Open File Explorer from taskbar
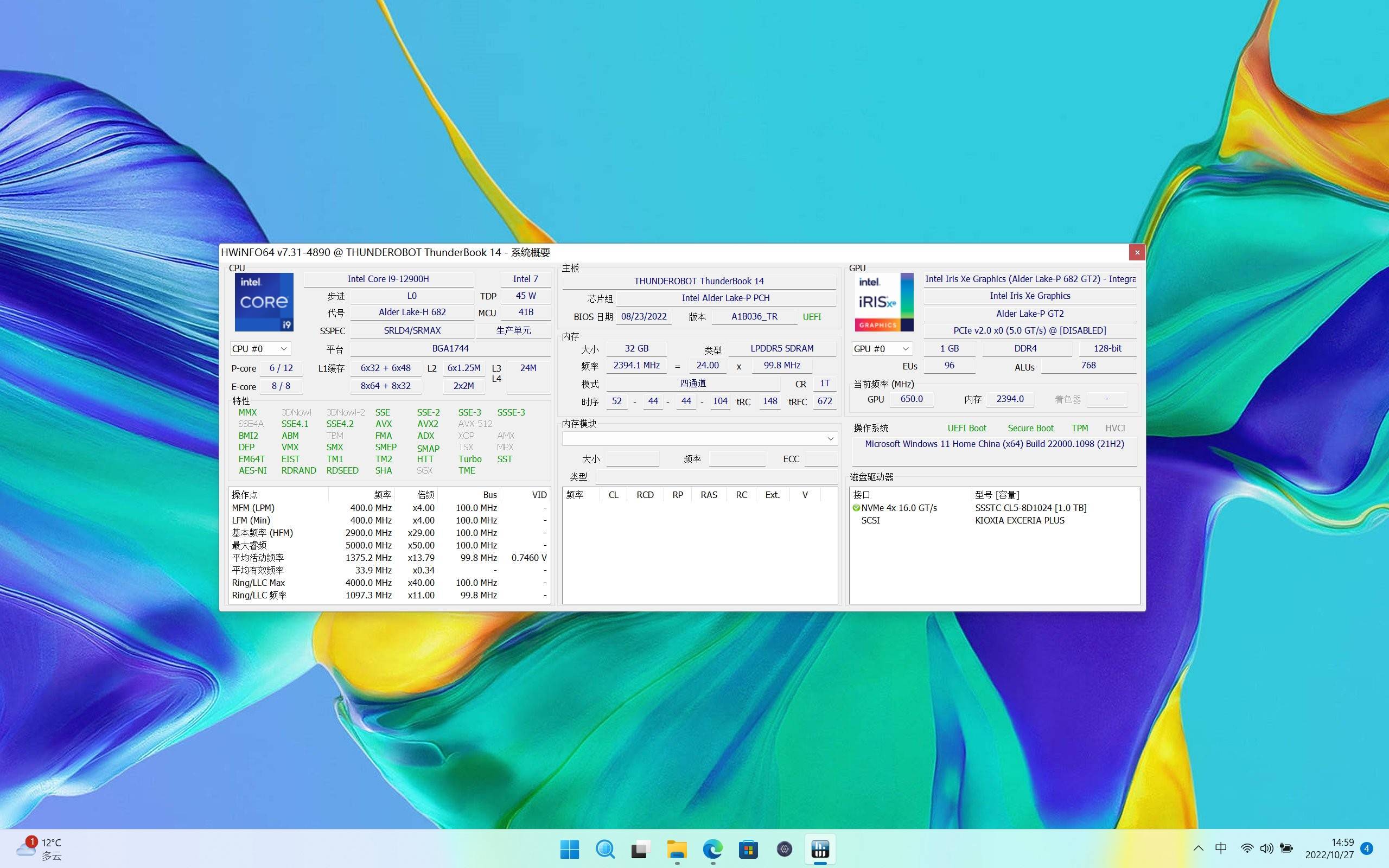This screenshot has height=868, width=1389. [677, 848]
